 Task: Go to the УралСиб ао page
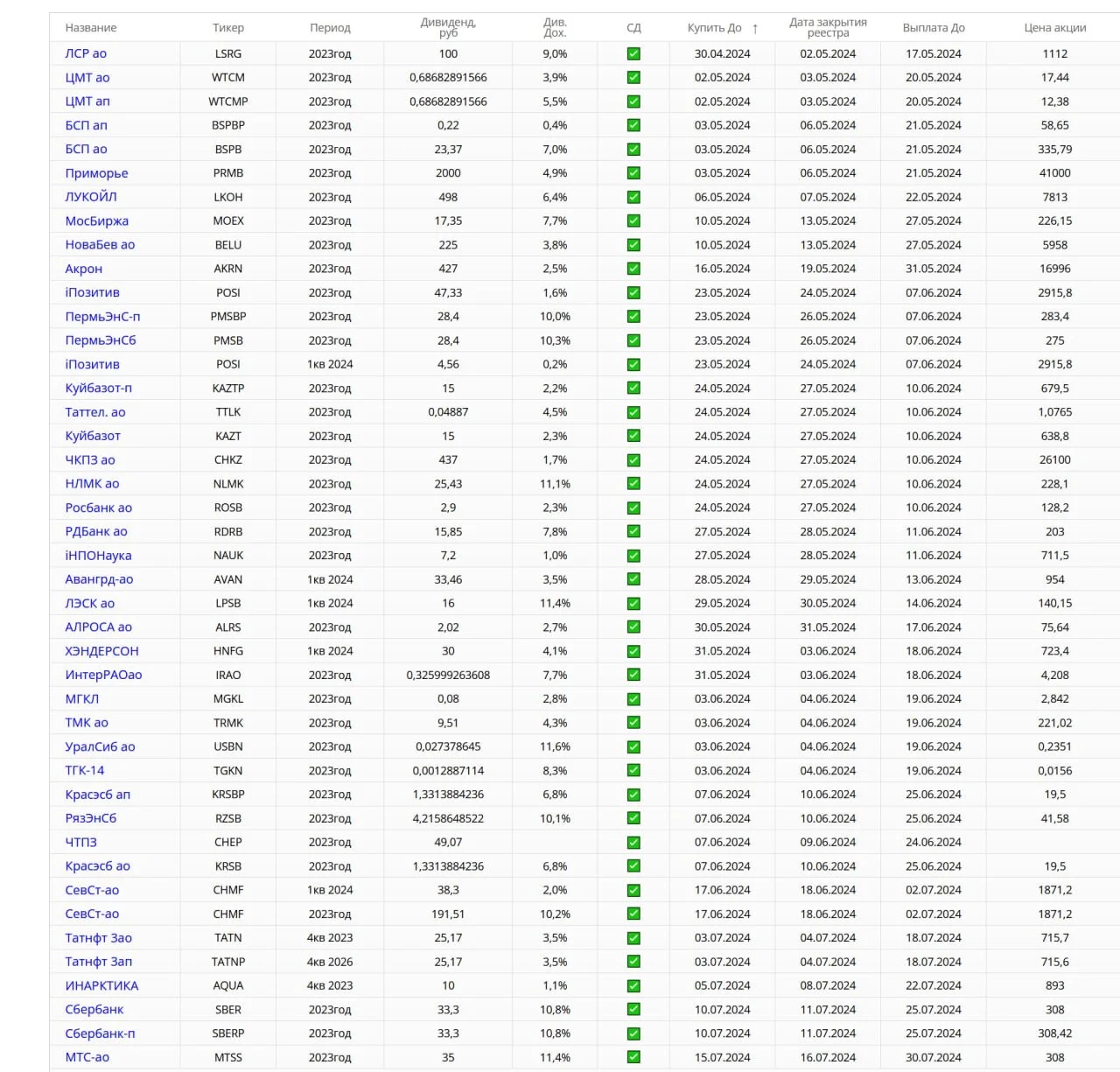[100, 746]
